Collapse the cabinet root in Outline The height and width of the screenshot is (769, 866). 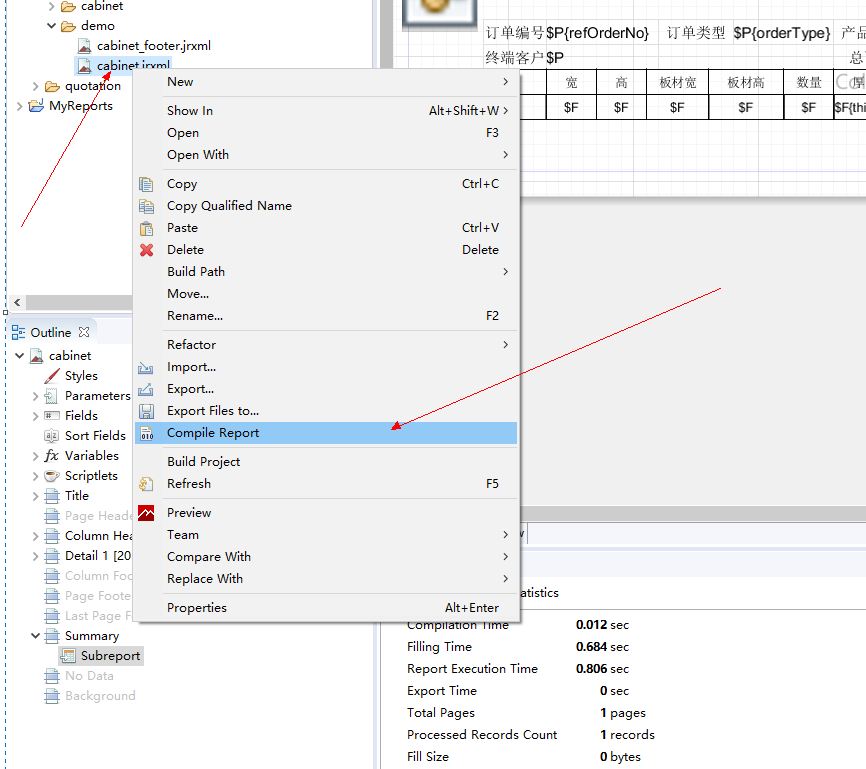pyautogui.click(x=19, y=356)
